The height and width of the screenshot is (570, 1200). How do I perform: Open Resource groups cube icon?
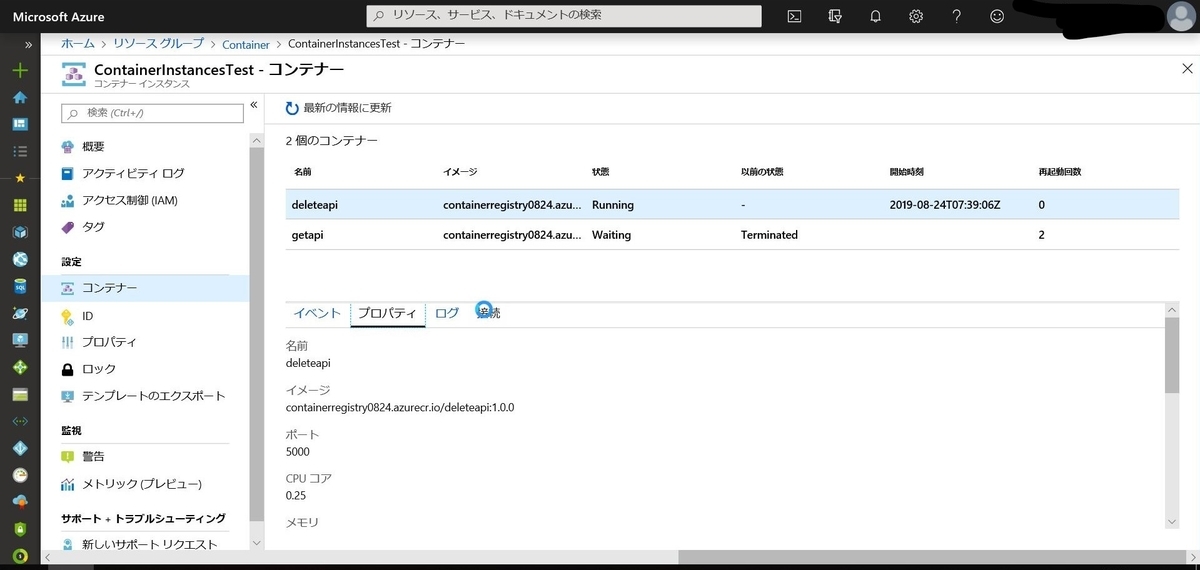tap(19, 232)
